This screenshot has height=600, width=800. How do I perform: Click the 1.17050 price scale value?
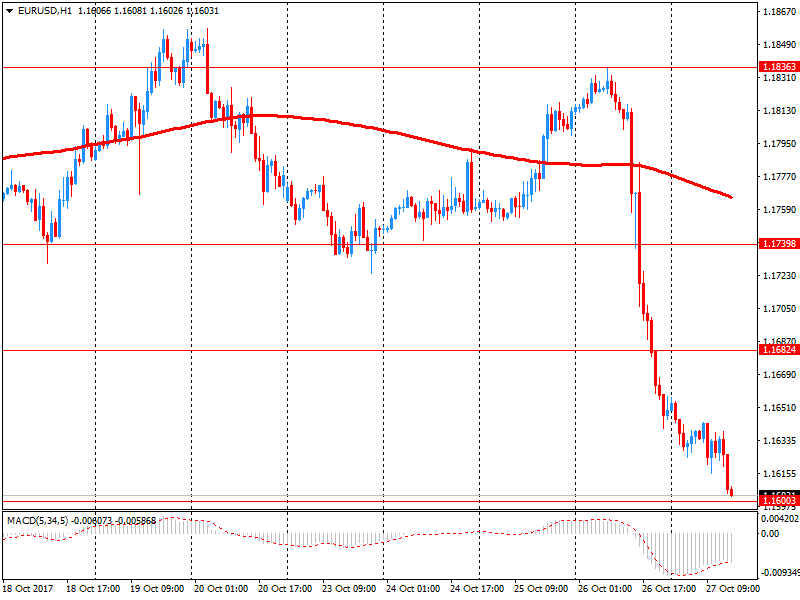coord(779,309)
